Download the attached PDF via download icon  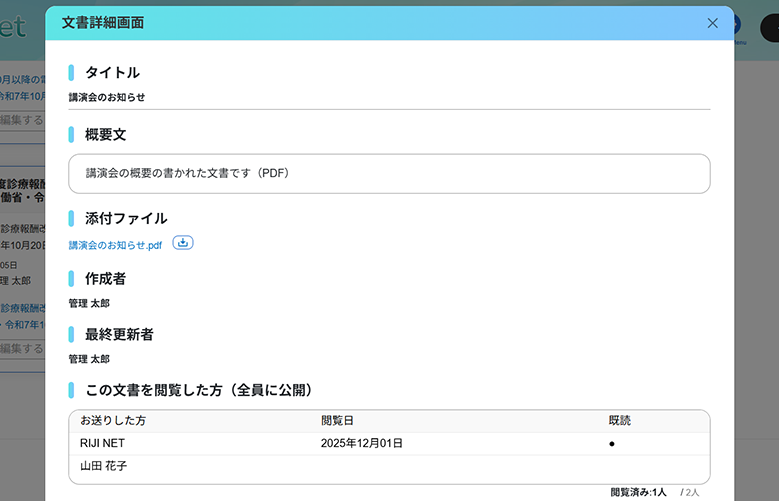(183, 243)
